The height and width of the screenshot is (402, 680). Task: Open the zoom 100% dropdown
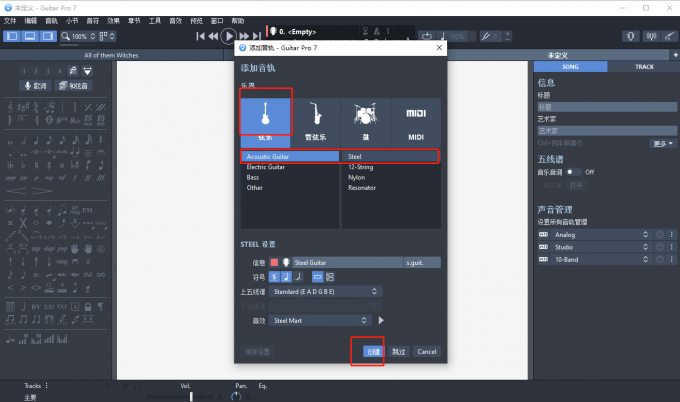coord(80,36)
